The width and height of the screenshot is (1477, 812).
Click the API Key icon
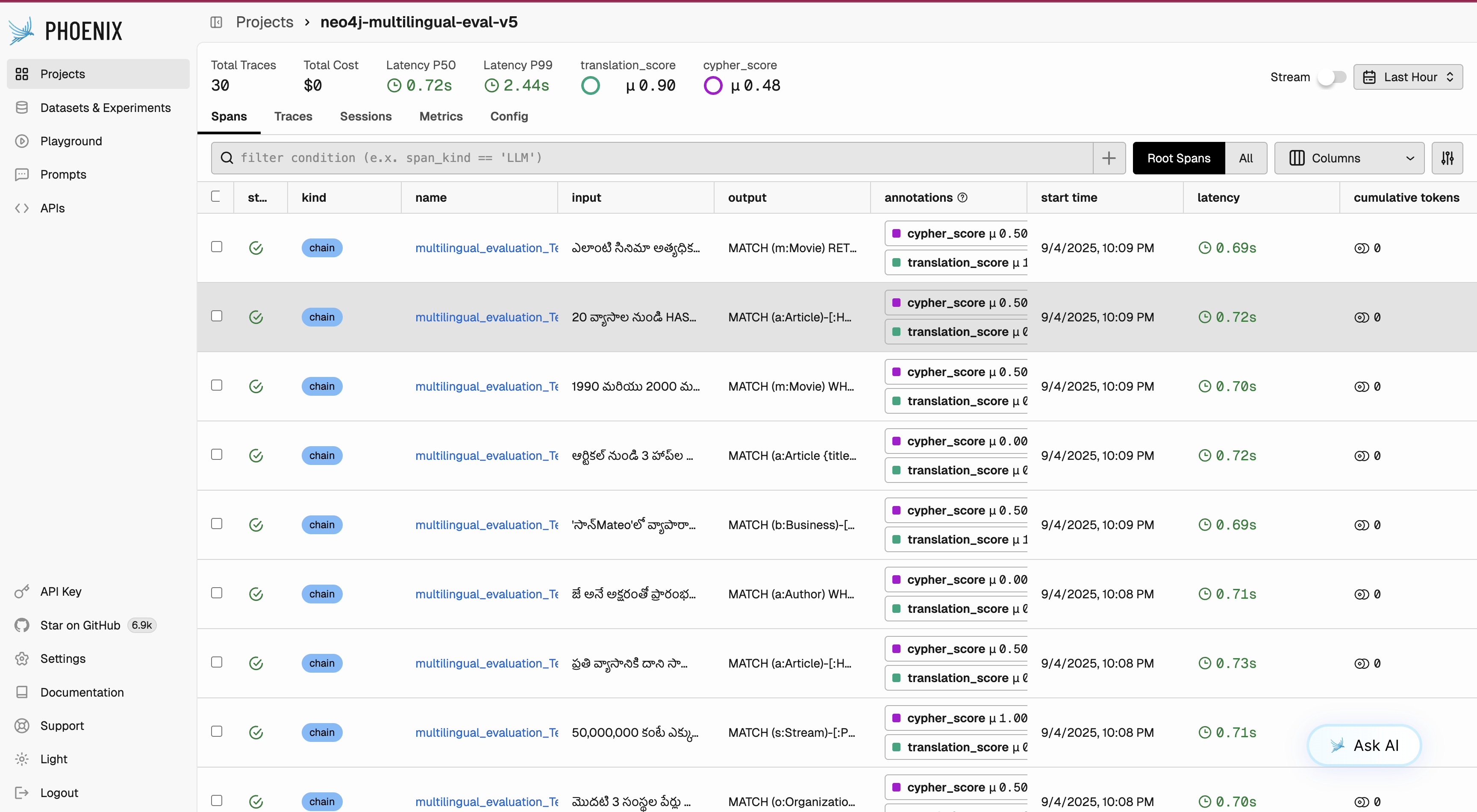click(22, 592)
